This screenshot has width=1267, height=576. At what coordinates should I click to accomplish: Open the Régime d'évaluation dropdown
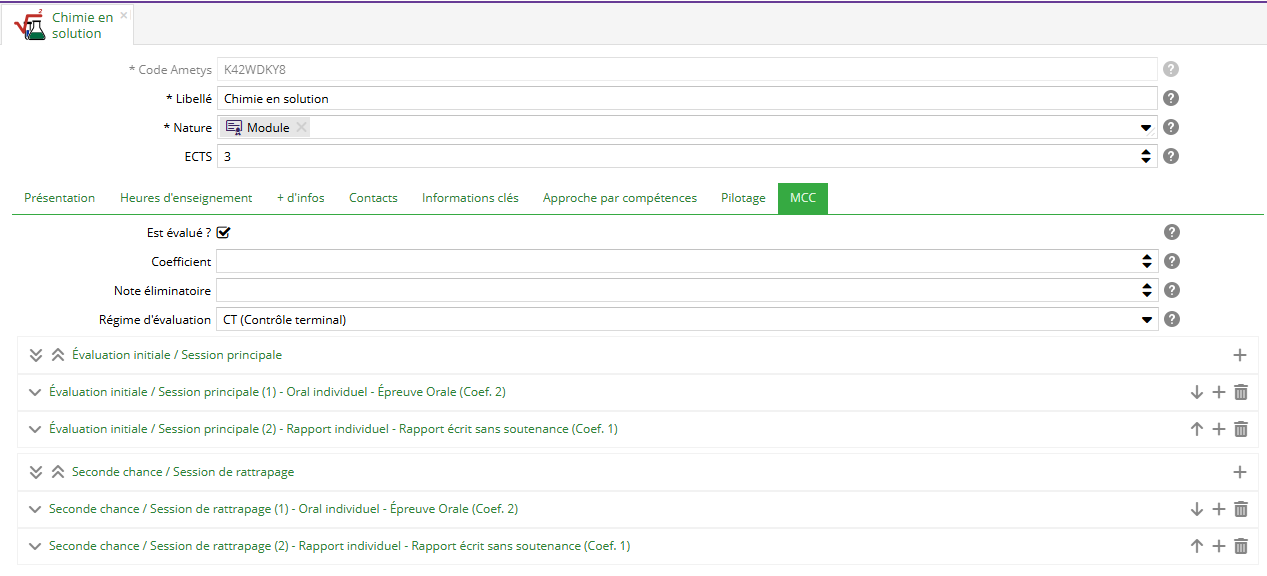tap(1146, 320)
